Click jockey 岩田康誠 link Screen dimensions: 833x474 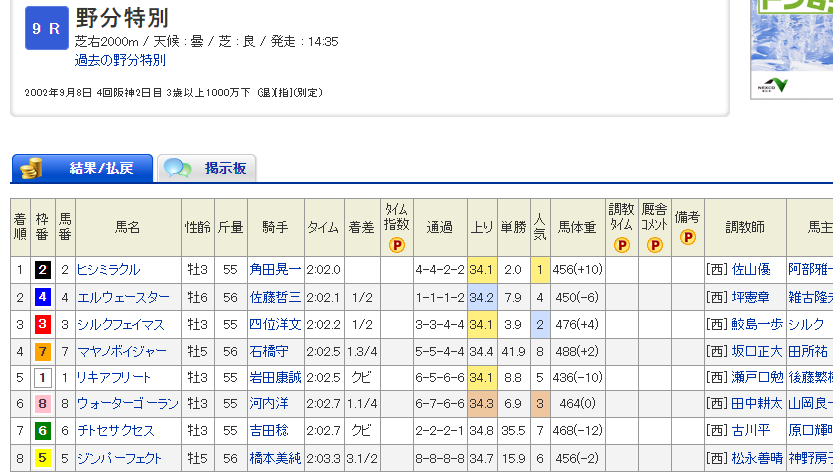275,378
